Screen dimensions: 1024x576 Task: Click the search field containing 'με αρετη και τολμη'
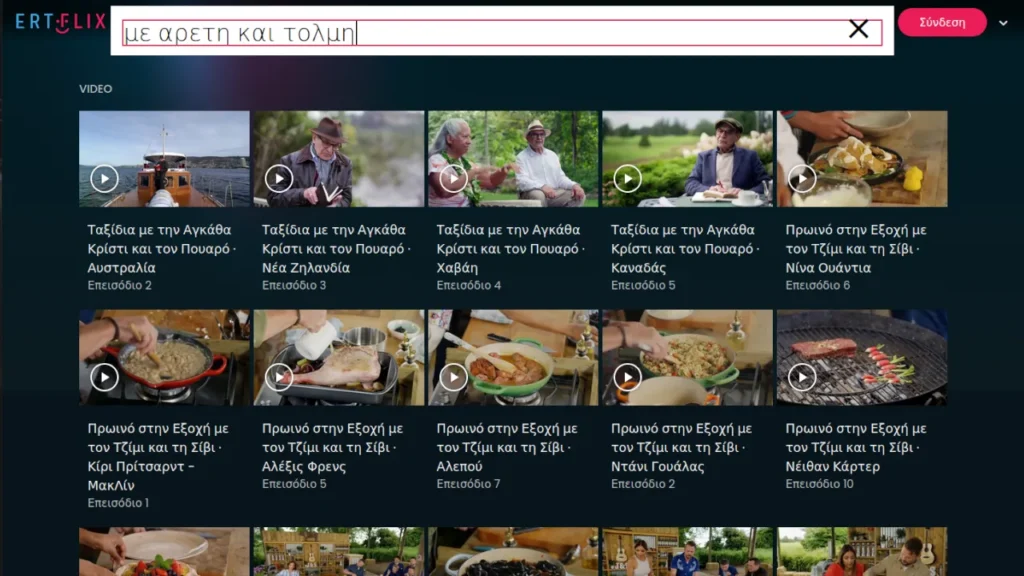pyautogui.click(x=480, y=32)
